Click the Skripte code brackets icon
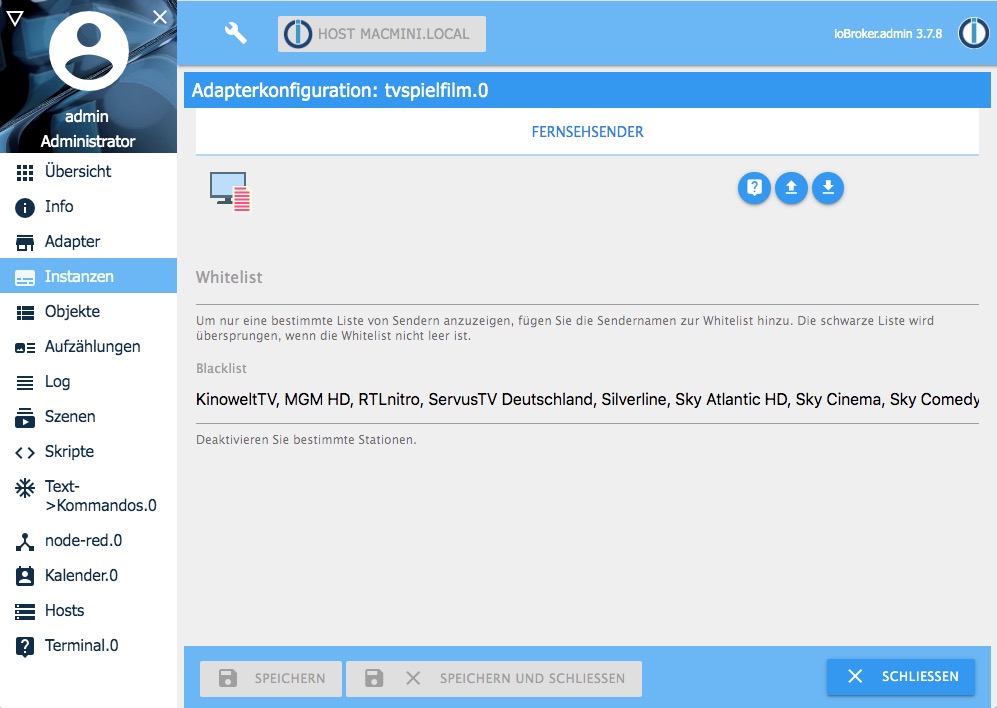The width and height of the screenshot is (997, 708). tap(25, 452)
